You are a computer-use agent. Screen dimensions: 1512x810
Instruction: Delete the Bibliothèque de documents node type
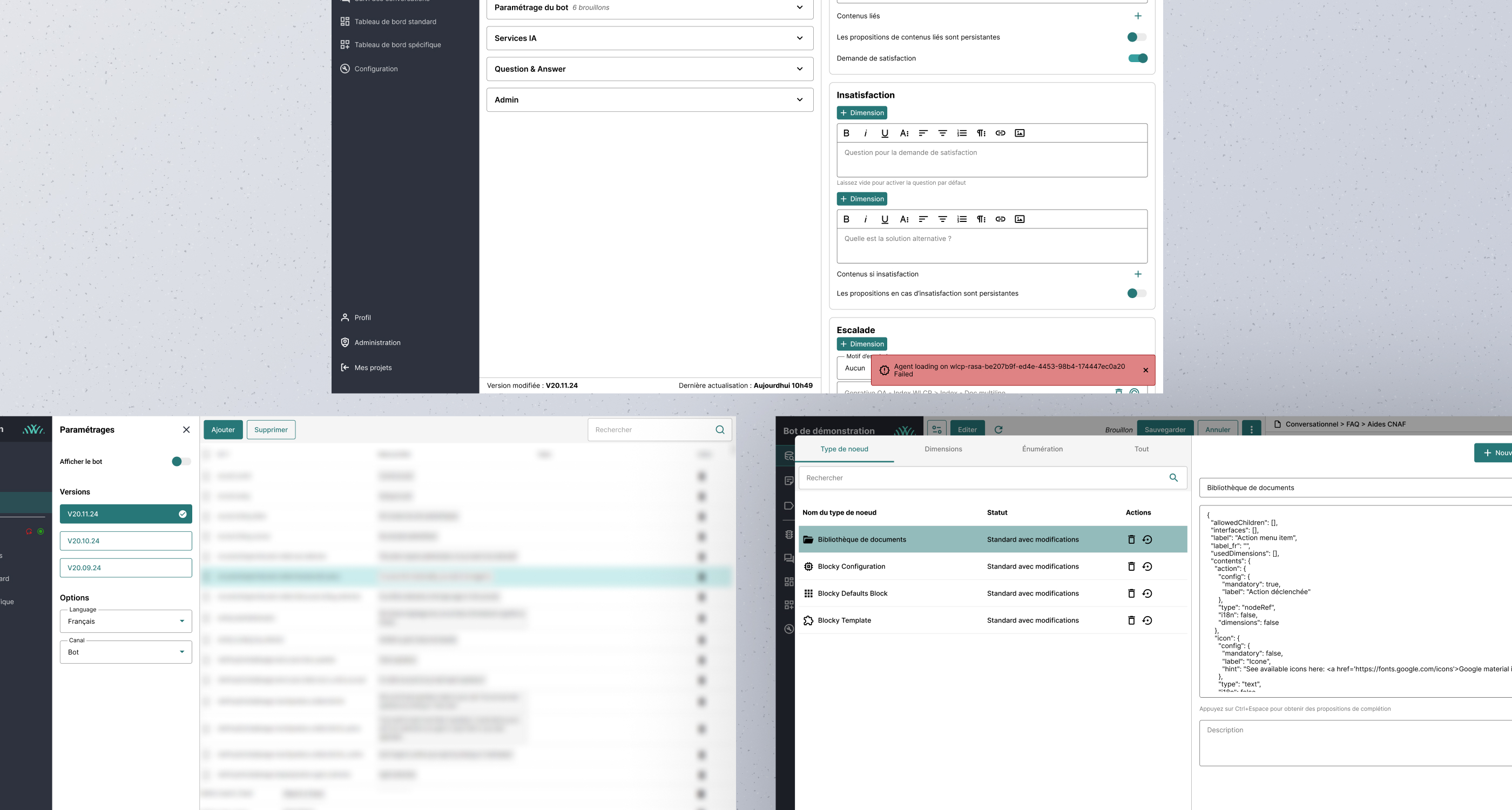(1131, 539)
